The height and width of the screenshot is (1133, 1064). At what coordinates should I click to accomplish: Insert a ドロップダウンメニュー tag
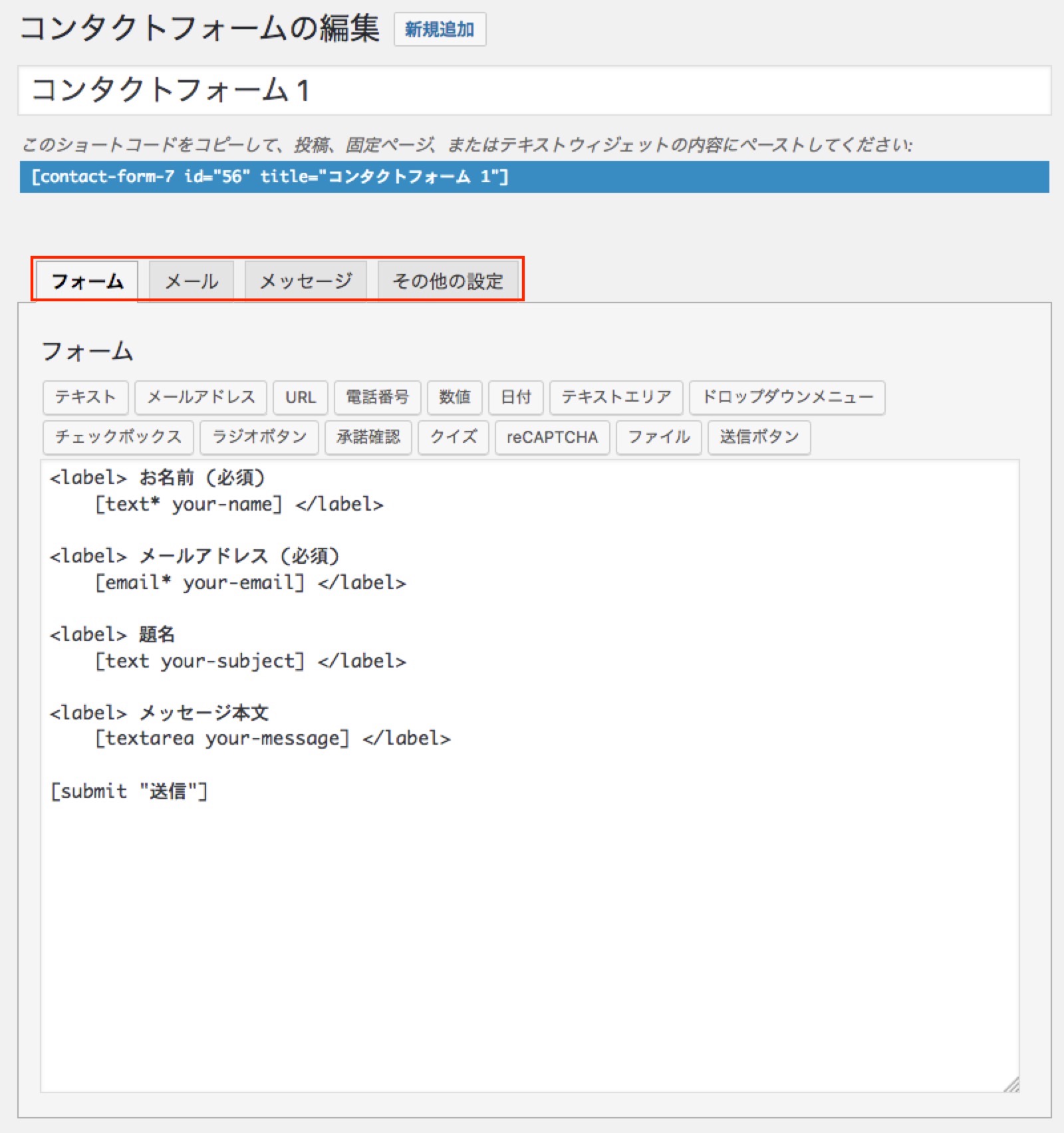[x=787, y=398]
